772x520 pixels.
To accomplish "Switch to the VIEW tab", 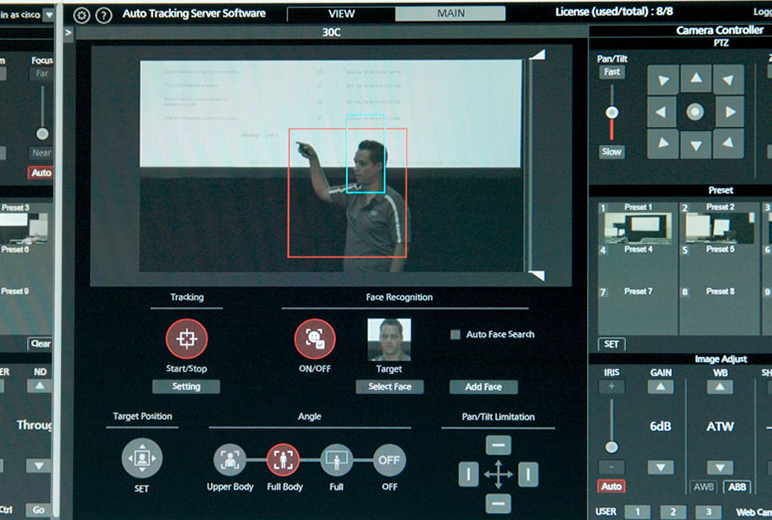I will click(x=340, y=14).
